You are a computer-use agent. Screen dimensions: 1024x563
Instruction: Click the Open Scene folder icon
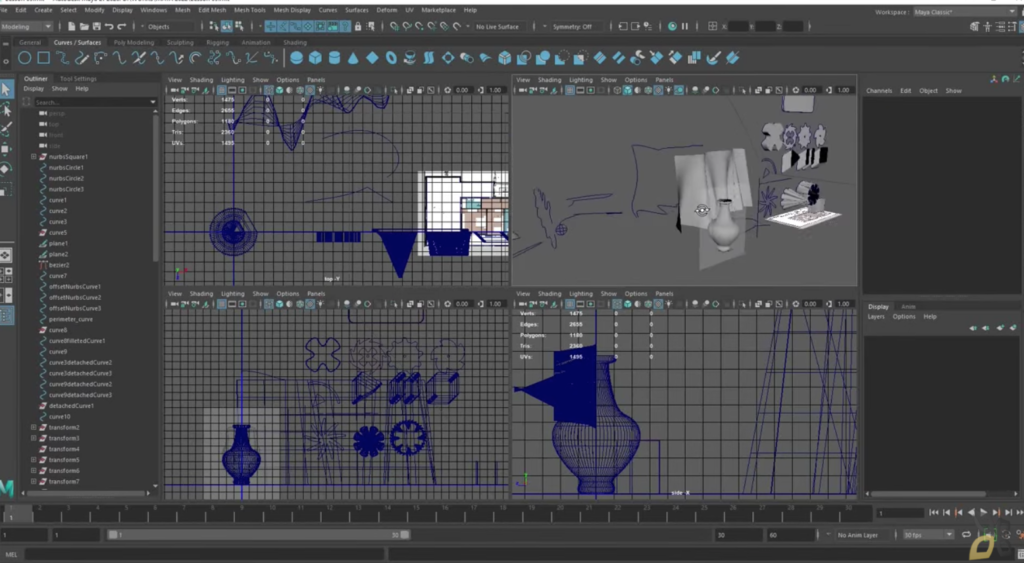(84, 26)
